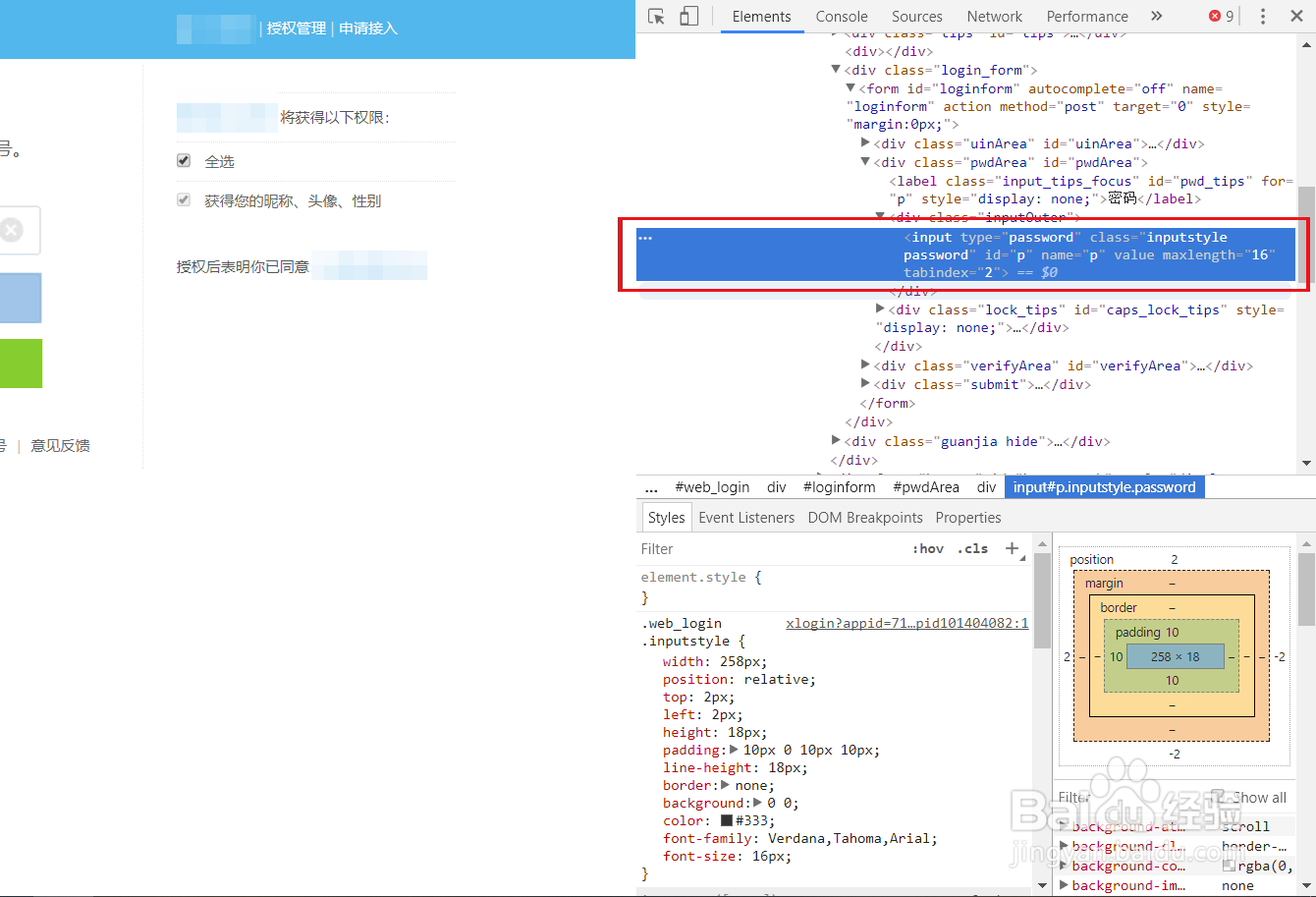Screen dimensions: 1316x897
Task: Click the breadcrumb ellipsis
Action: (651, 487)
